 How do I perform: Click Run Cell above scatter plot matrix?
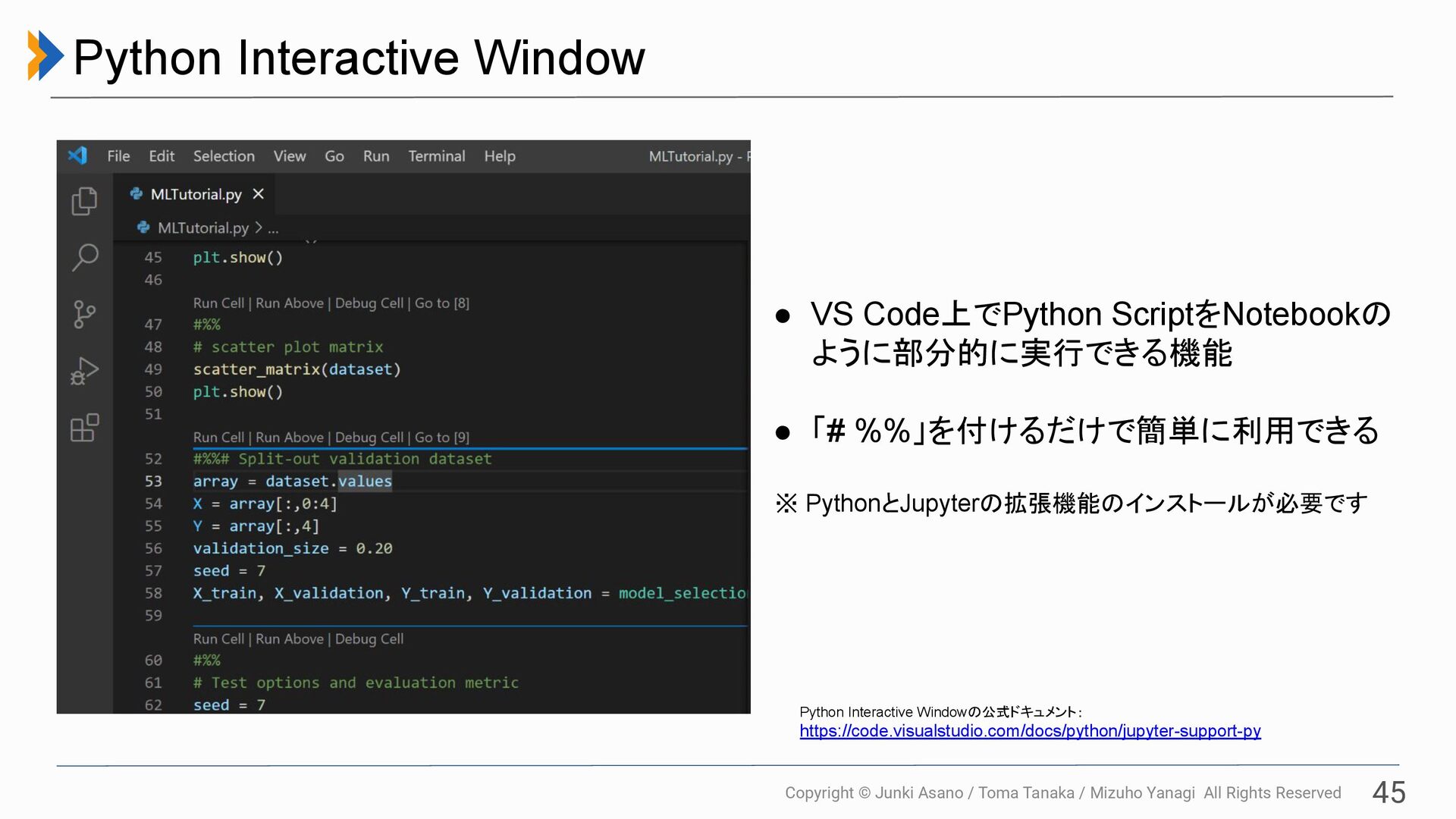coord(218,303)
